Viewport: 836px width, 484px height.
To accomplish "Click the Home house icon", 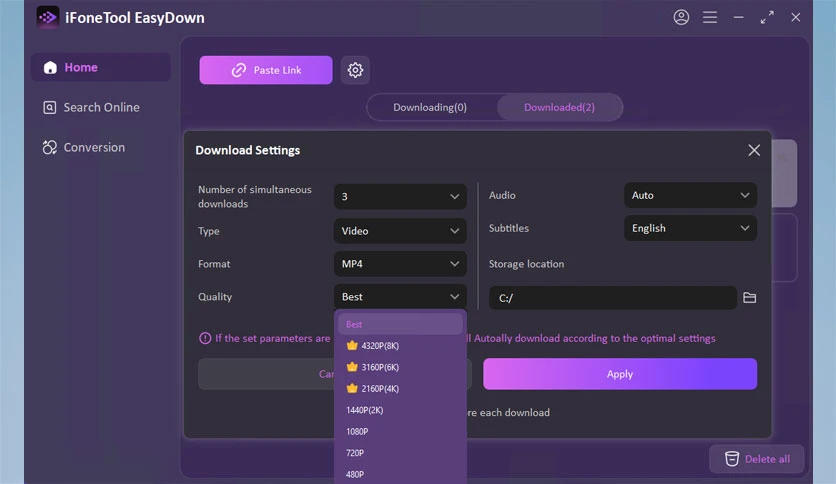I will (50, 67).
